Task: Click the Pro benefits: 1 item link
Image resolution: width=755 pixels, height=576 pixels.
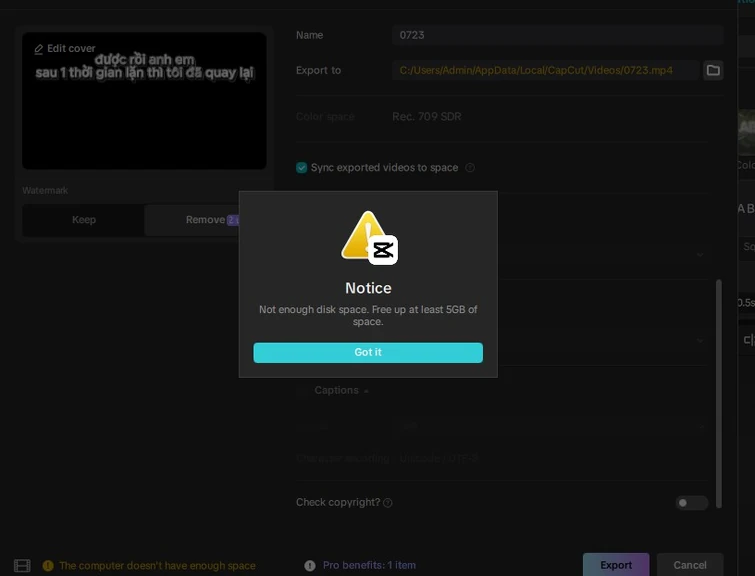Action: click(x=369, y=565)
